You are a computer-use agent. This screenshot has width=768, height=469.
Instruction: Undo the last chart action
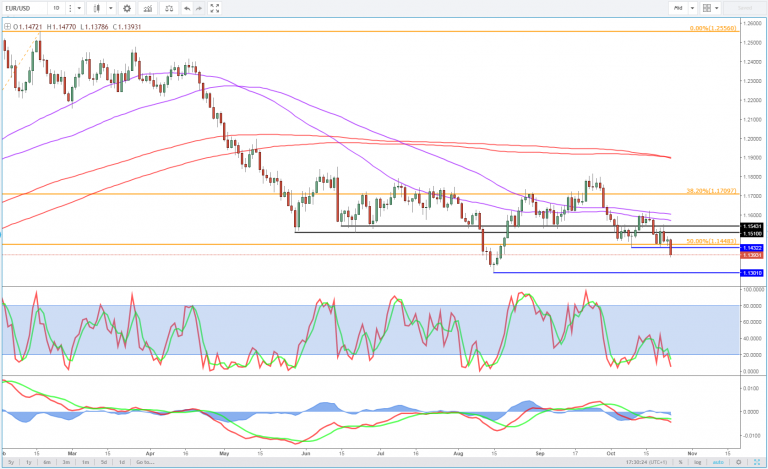pos(187,8)
